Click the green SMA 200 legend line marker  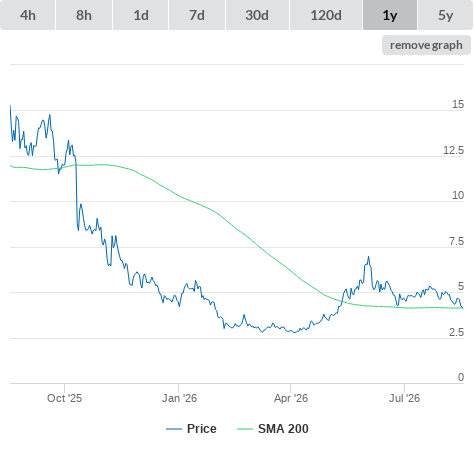click(x=245, y=429)
